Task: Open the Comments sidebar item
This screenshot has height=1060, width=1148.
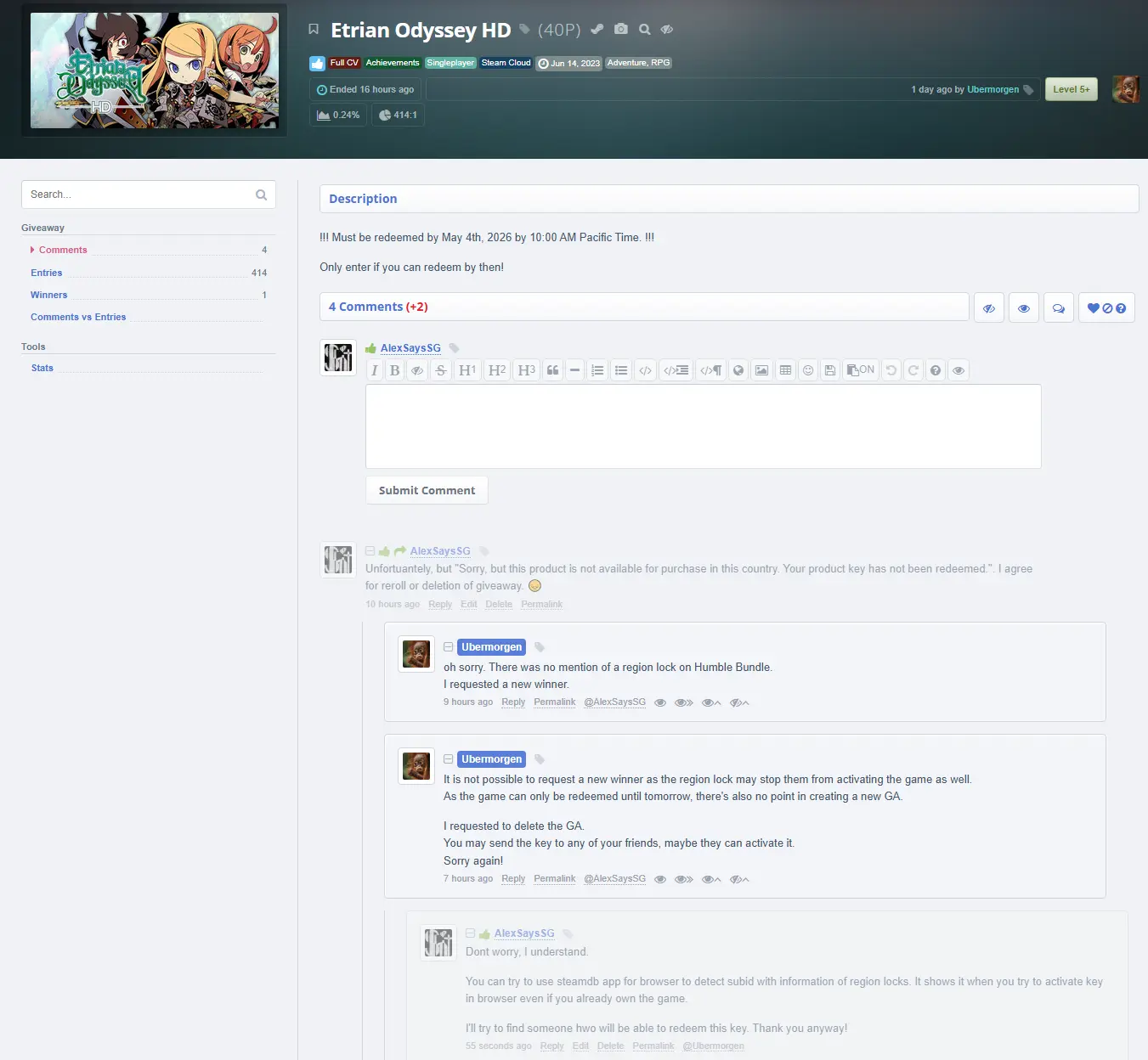Action: [x=63, y=250]
